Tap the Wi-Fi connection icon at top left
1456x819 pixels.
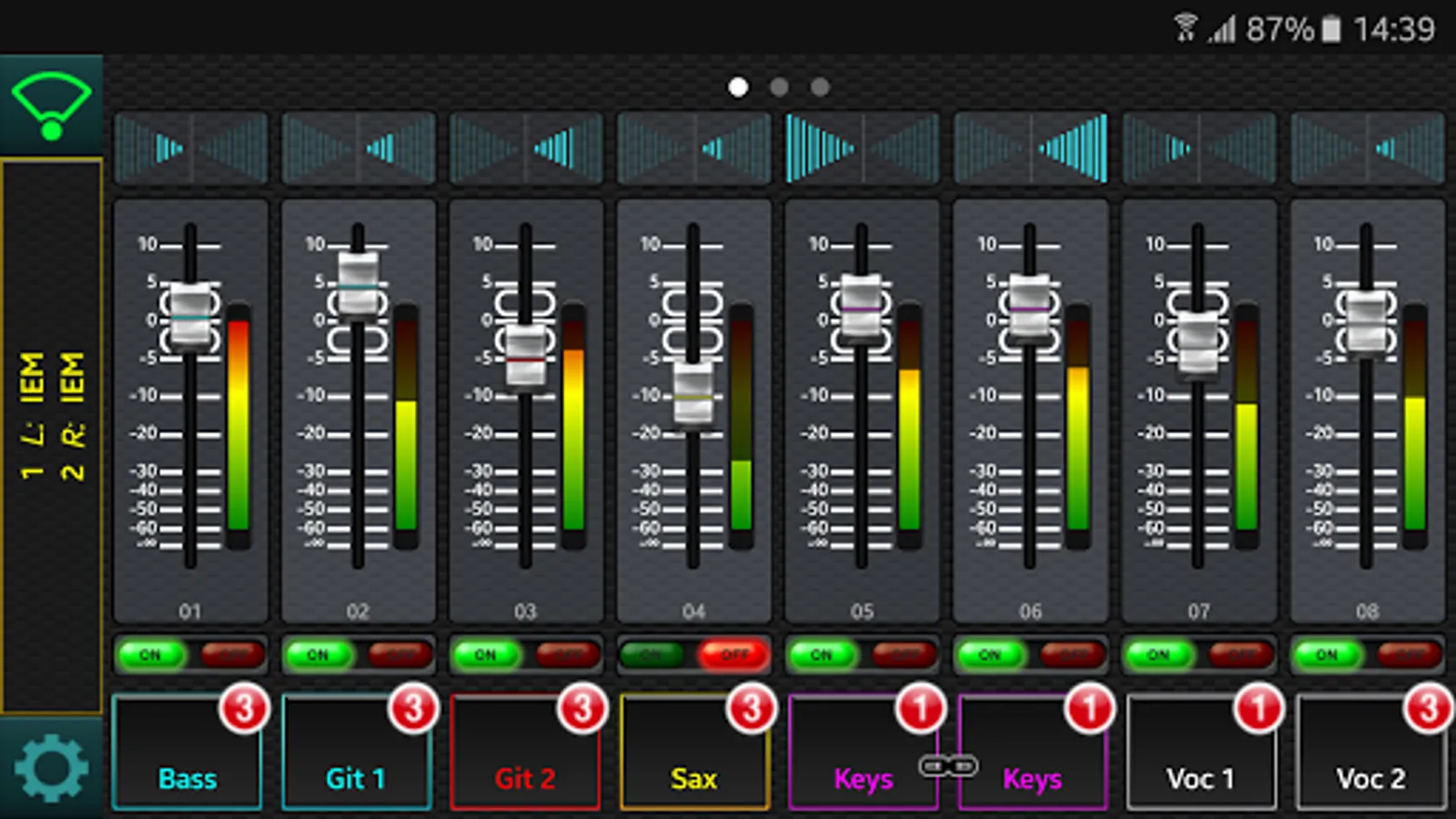[51, 106]
